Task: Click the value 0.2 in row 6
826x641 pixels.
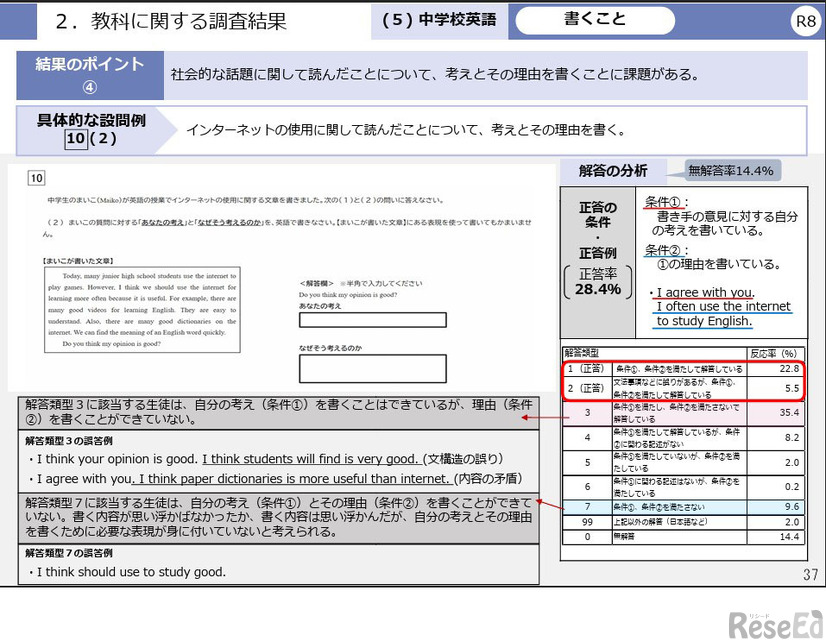Action: tap(792, 487)
